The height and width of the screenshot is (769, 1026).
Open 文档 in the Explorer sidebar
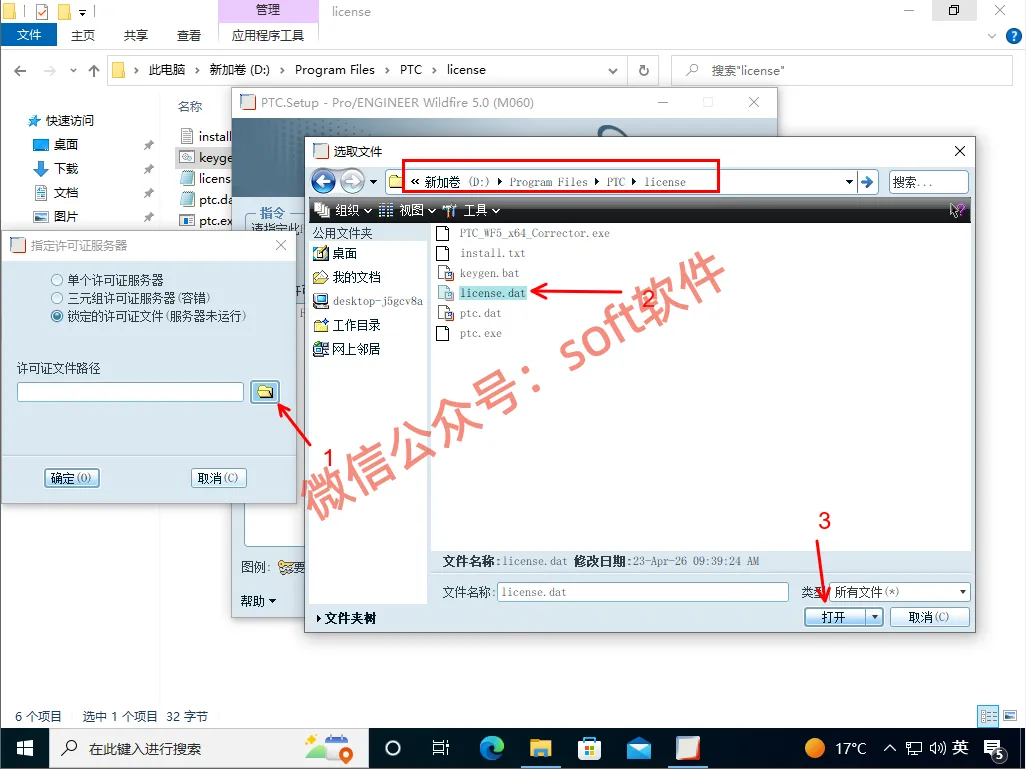tap(56, 192)
